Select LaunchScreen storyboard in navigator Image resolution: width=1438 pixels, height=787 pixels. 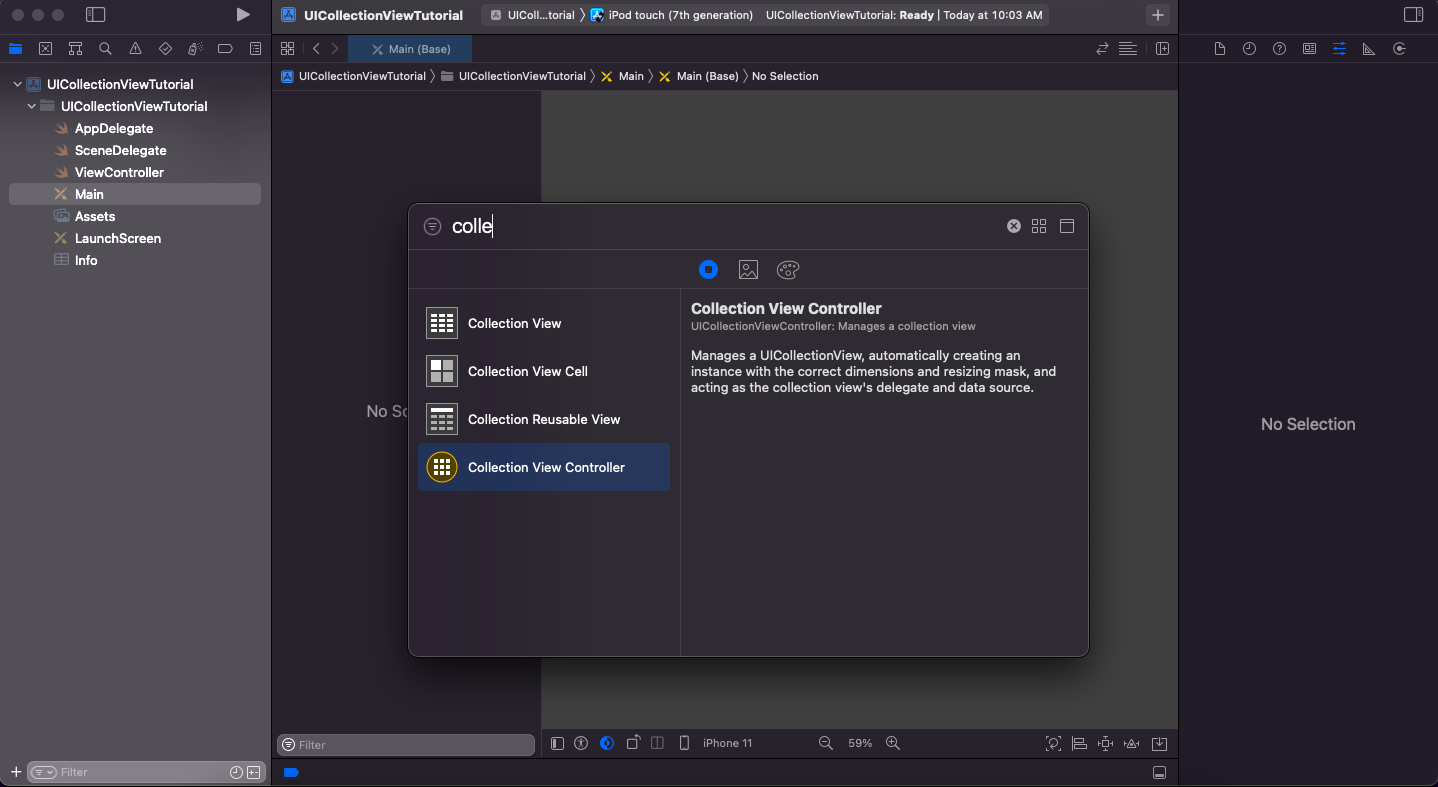(118, 238)
